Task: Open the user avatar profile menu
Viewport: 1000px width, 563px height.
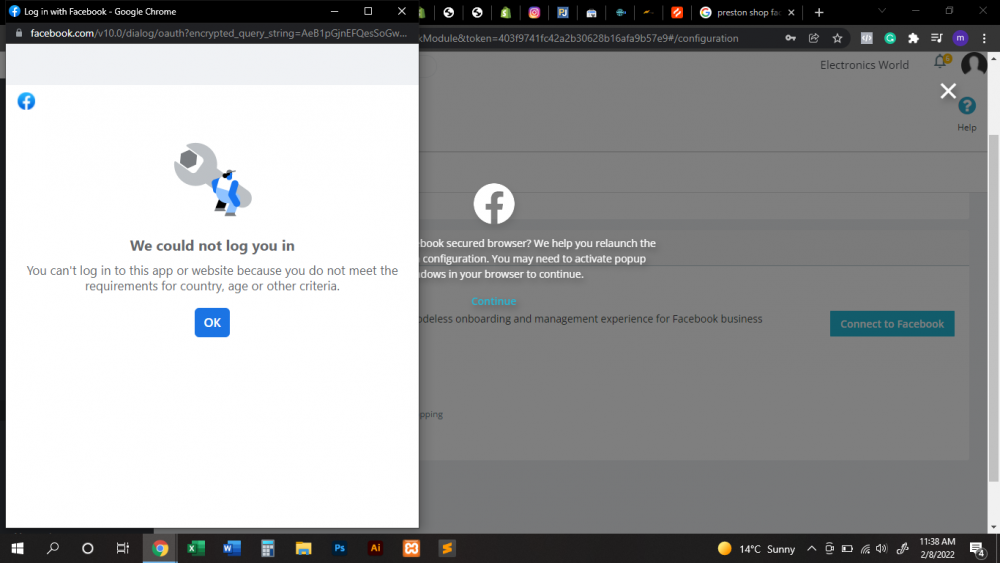Action: coord(973,64)
